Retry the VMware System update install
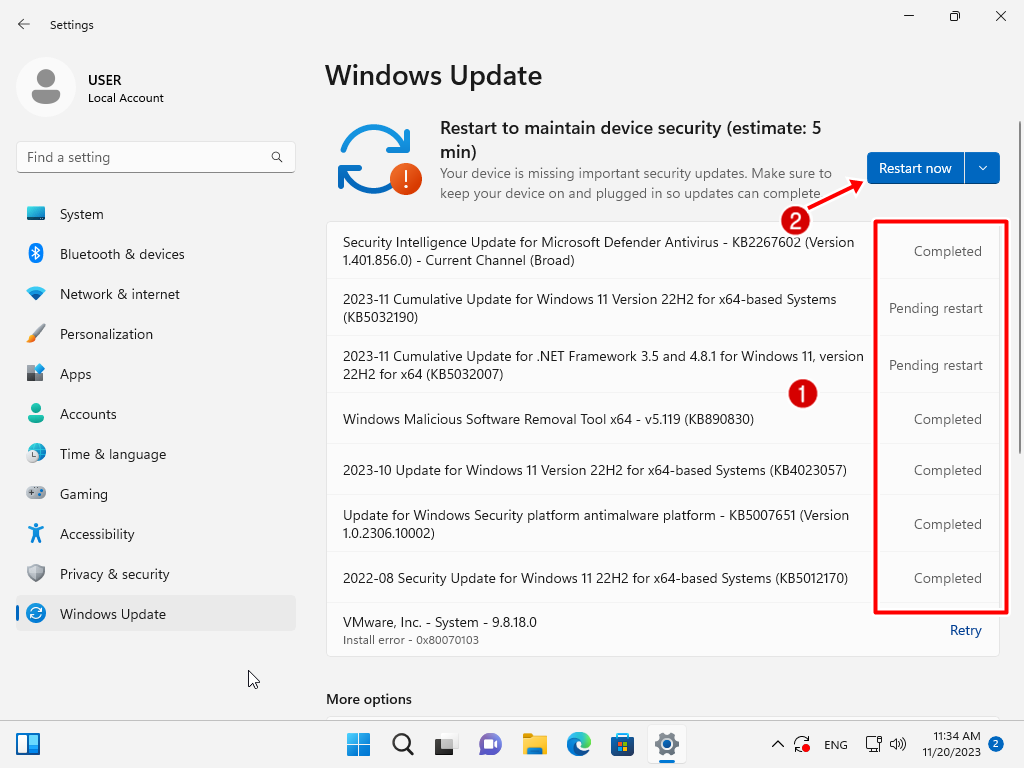Screen dimensions: 1024x768 coord(965,630)
